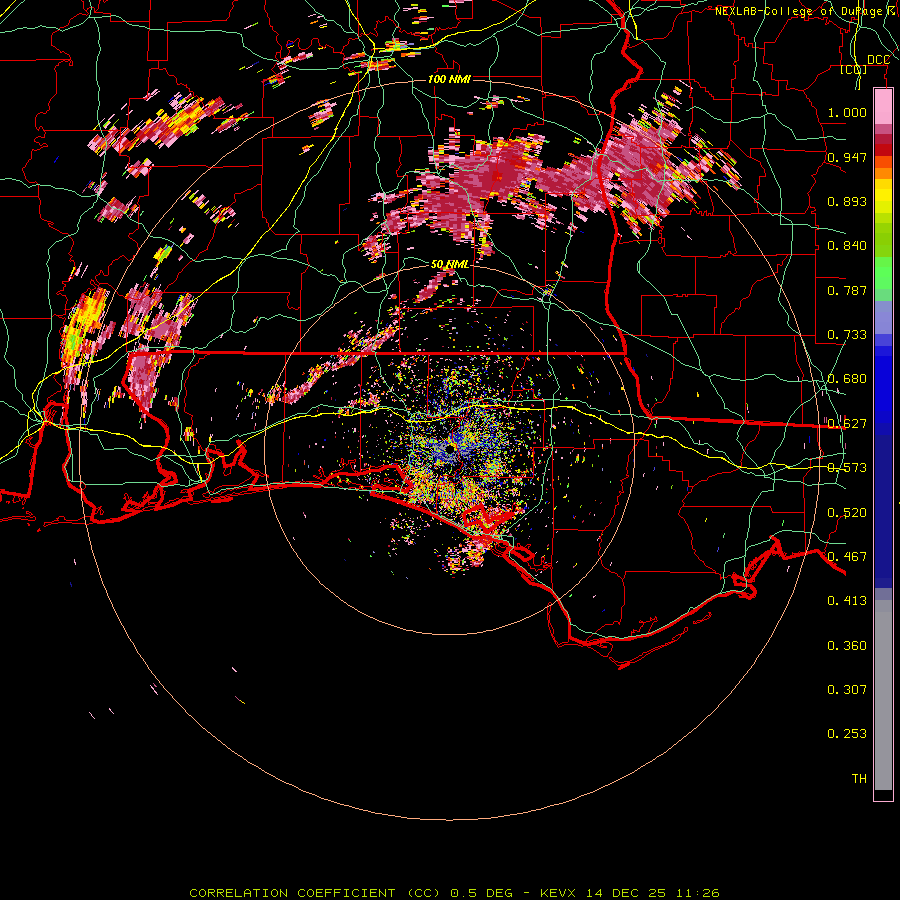Click the DCC product label above color bar
This screenshot has width=900, height=900.
[x=878, y=60]
